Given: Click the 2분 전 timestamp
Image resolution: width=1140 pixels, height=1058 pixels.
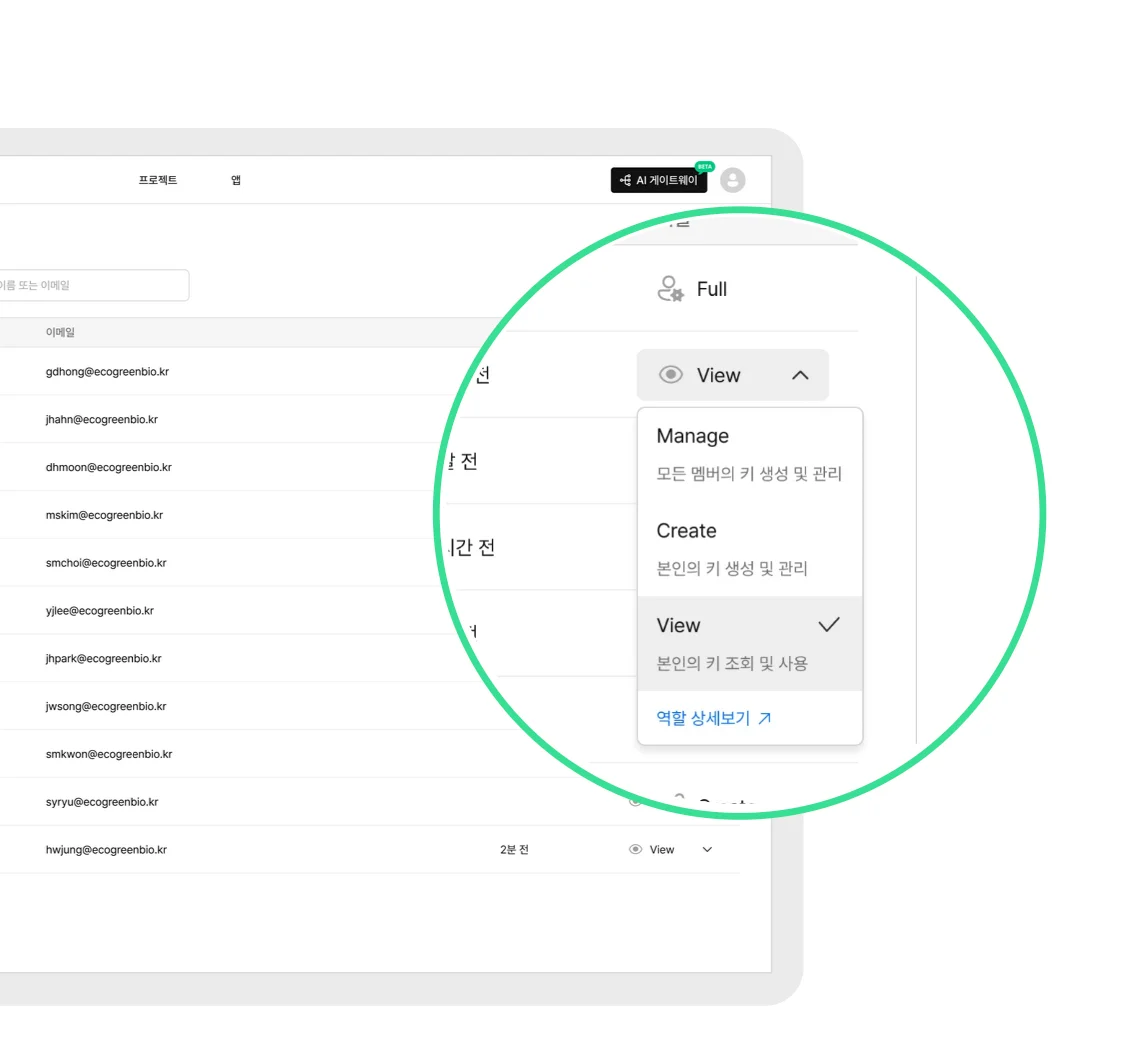Looking at the screenshot, I should click(x=514, y=849).
